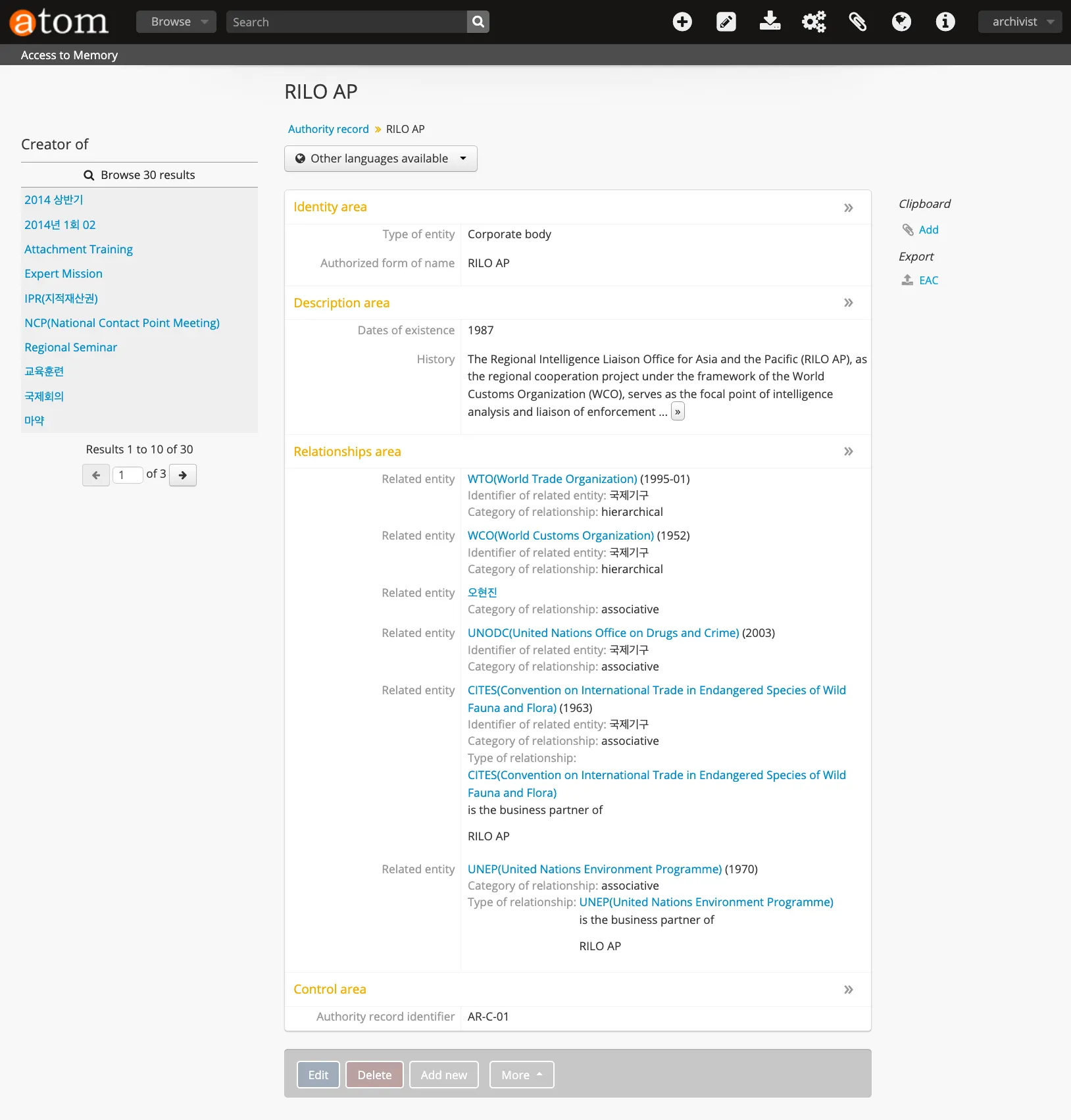This screenshot has height=1120, width=1071.
Task: Click the AtoM logo
Action: coord(59,22)
